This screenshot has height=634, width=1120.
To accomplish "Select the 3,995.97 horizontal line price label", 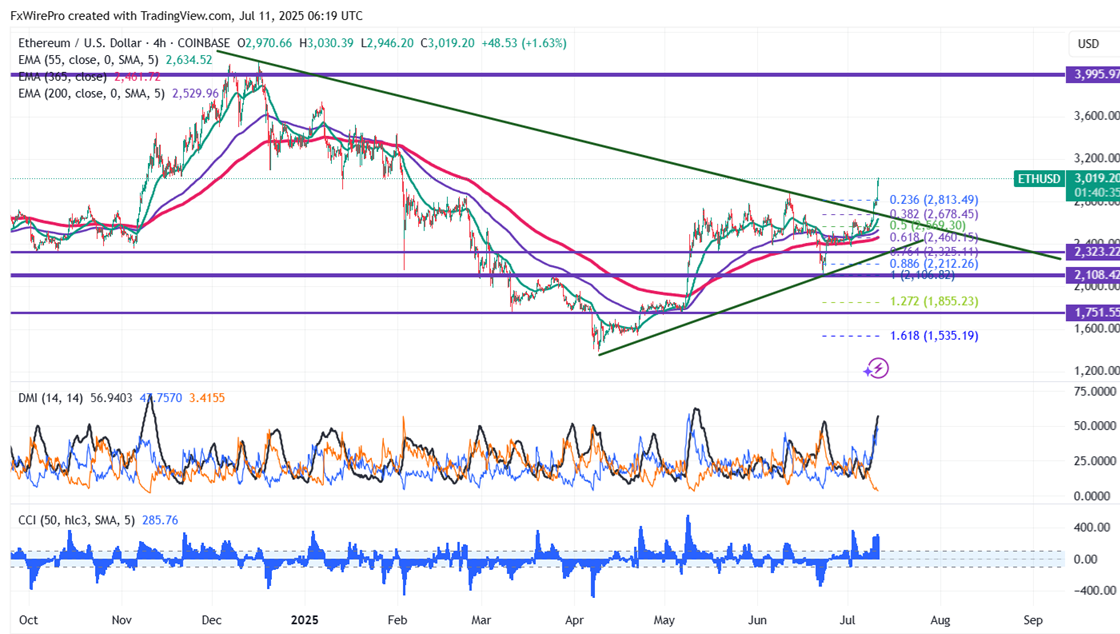I will 1093,74.
